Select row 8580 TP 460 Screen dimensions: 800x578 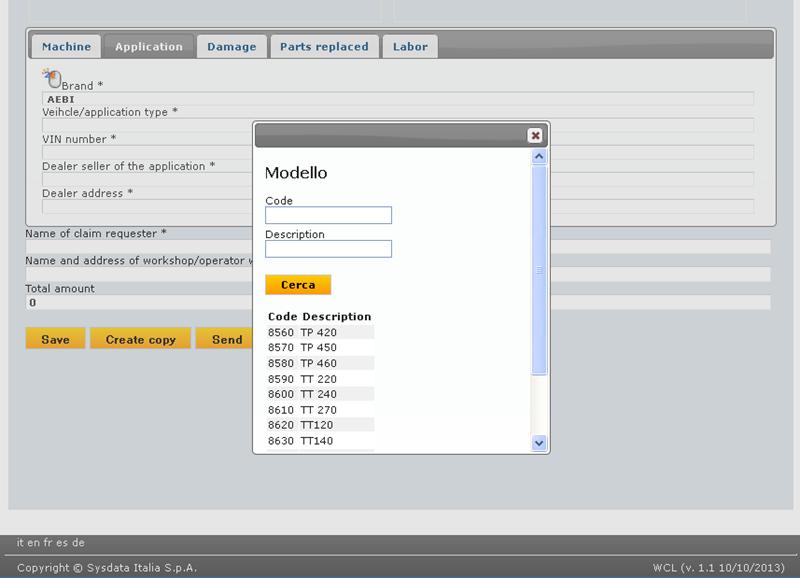point(320,363)
